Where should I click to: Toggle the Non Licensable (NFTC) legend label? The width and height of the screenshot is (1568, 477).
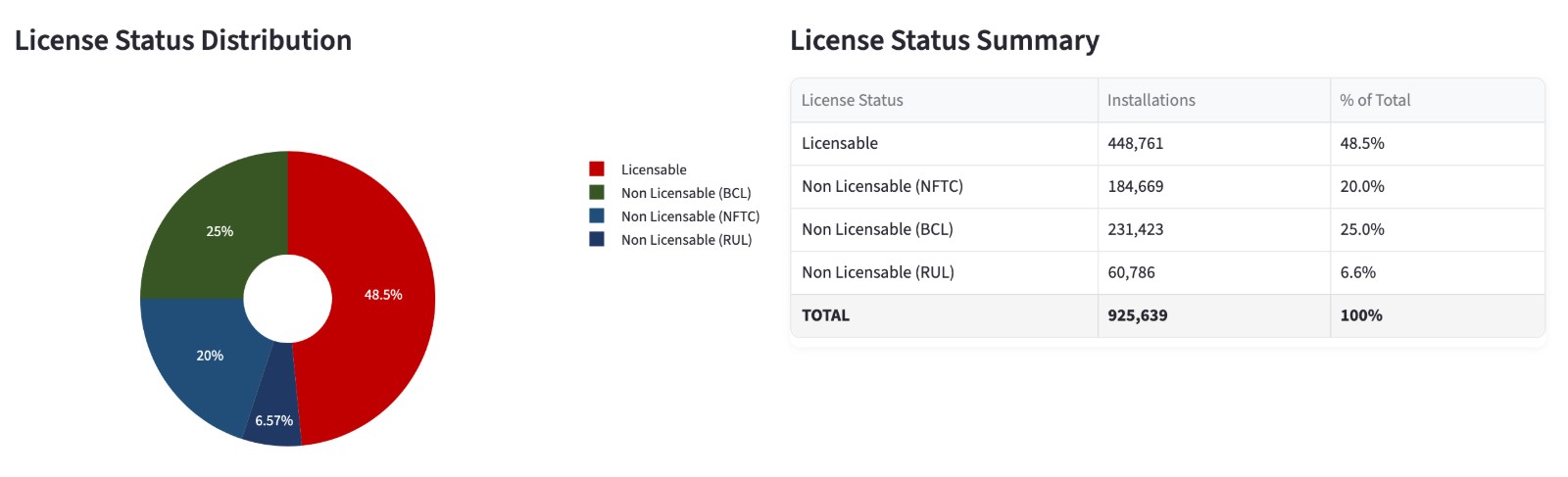coord(690,216)
